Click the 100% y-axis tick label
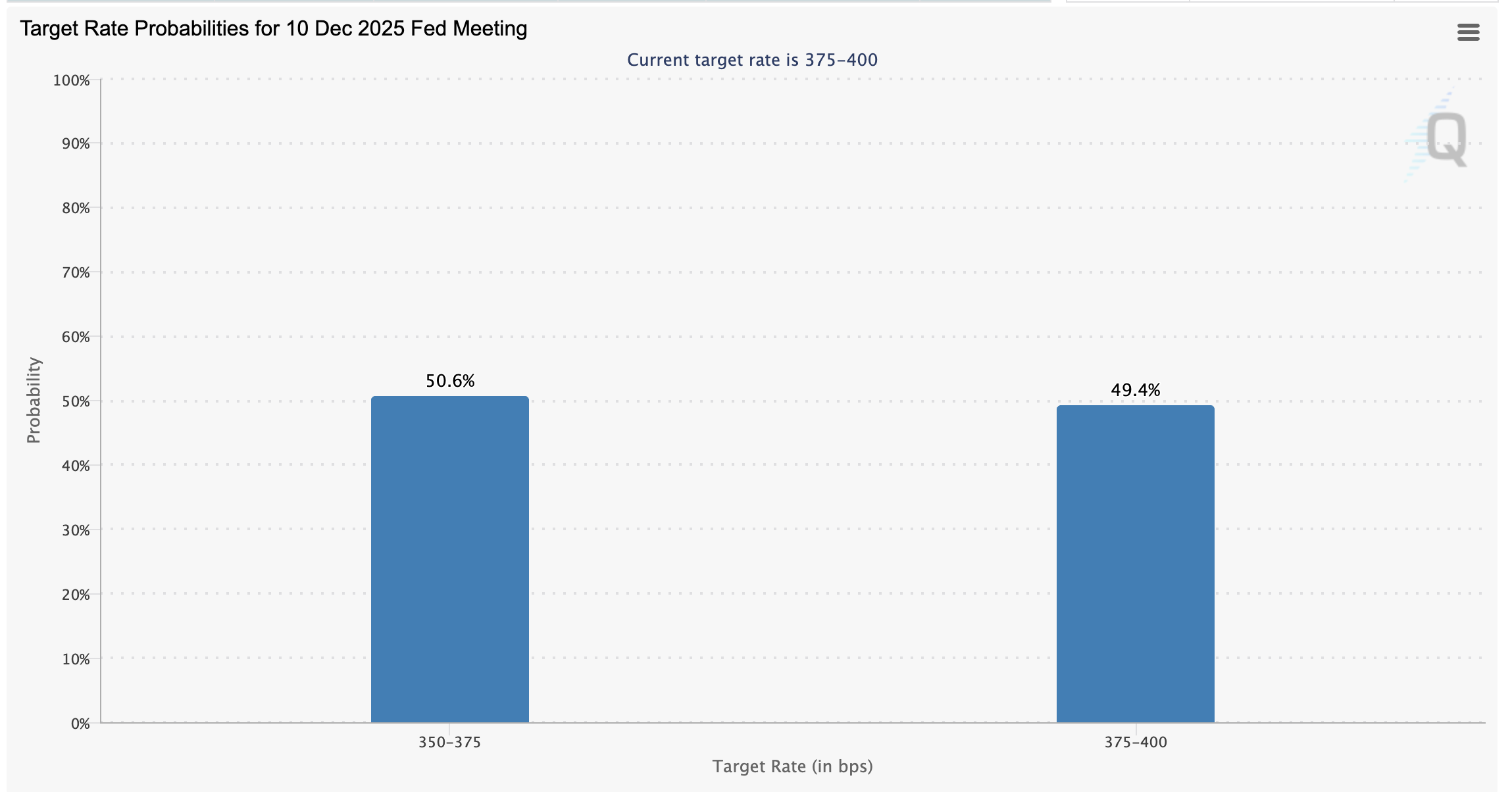 74,80
